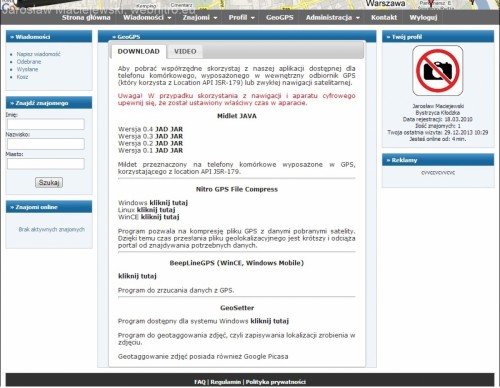Click the Twój profil panel header

pos(438,37)
